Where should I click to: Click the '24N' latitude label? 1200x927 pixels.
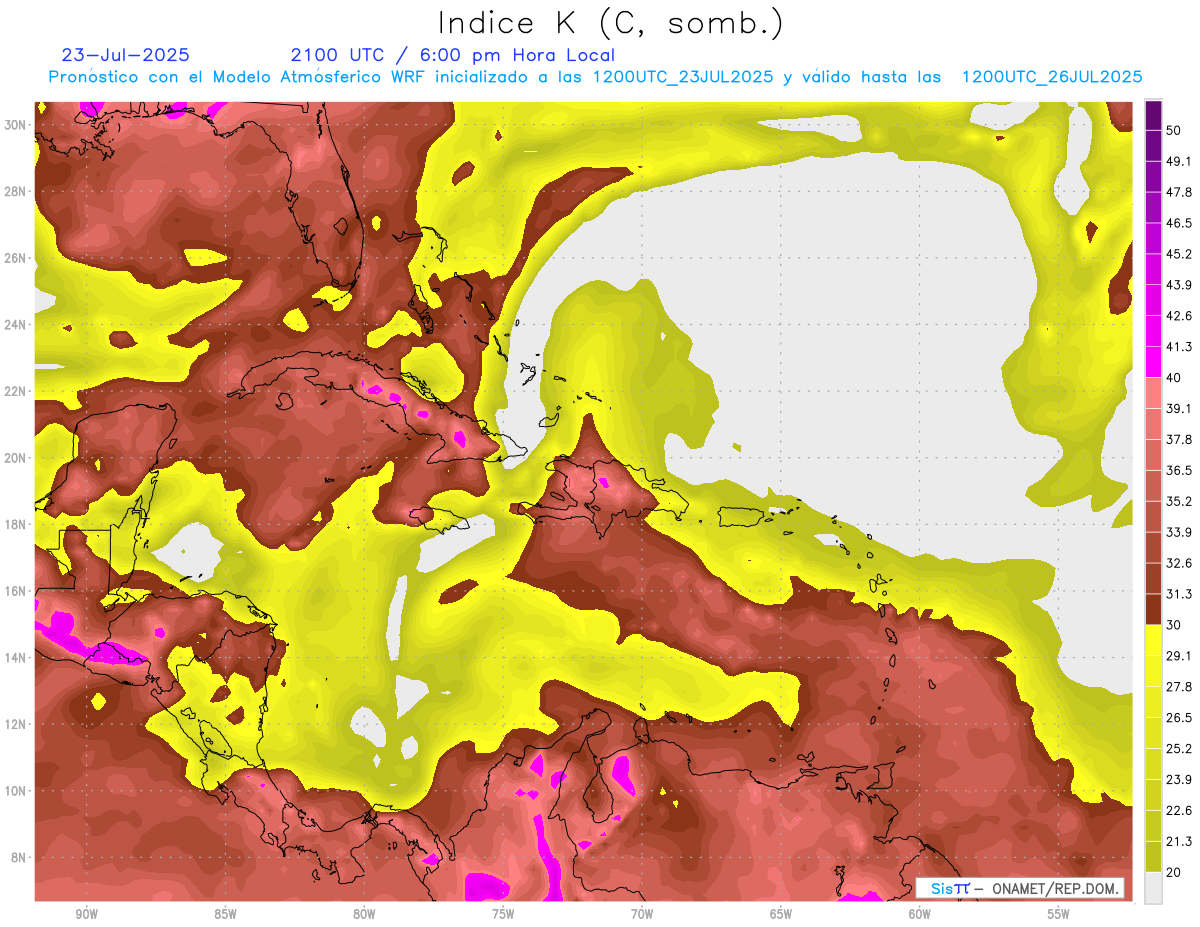[x=17, y=325]
